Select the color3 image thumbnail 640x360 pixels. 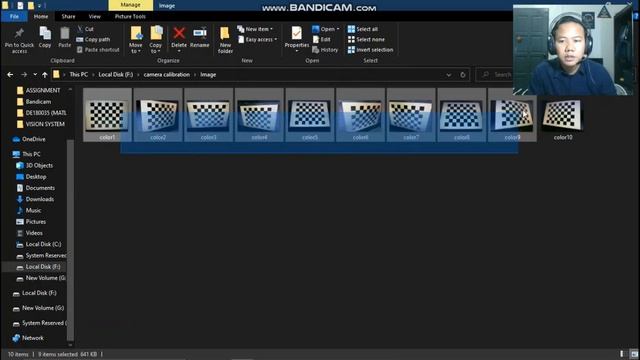[209, 116]
